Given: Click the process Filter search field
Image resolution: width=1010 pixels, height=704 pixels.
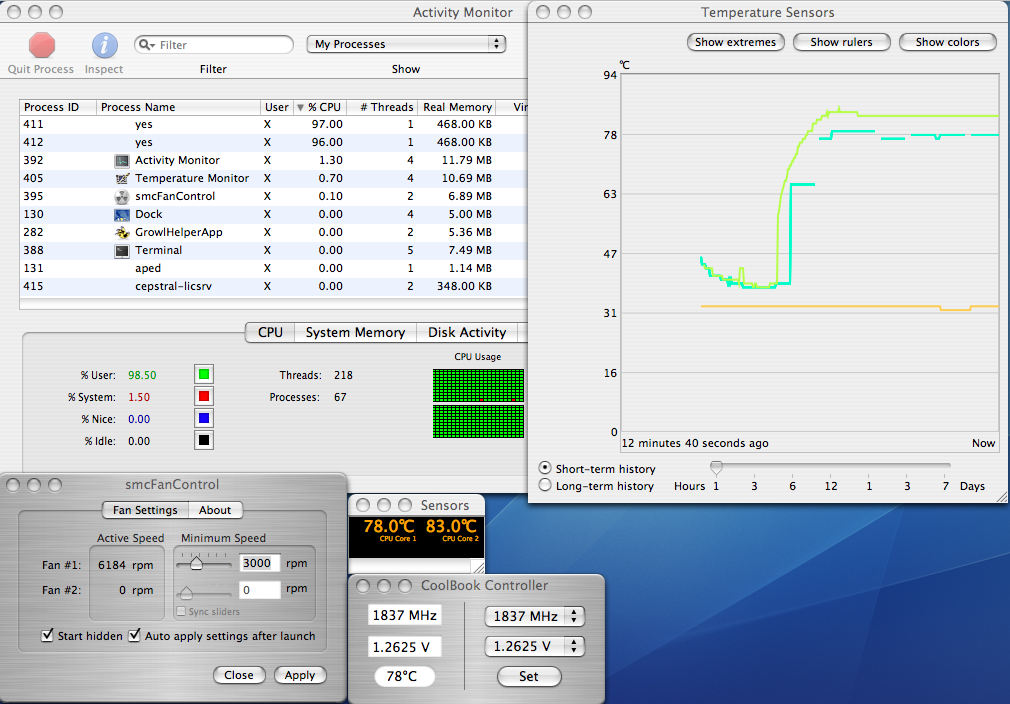Looking at the screenshot, I should (x=214, y=44).
